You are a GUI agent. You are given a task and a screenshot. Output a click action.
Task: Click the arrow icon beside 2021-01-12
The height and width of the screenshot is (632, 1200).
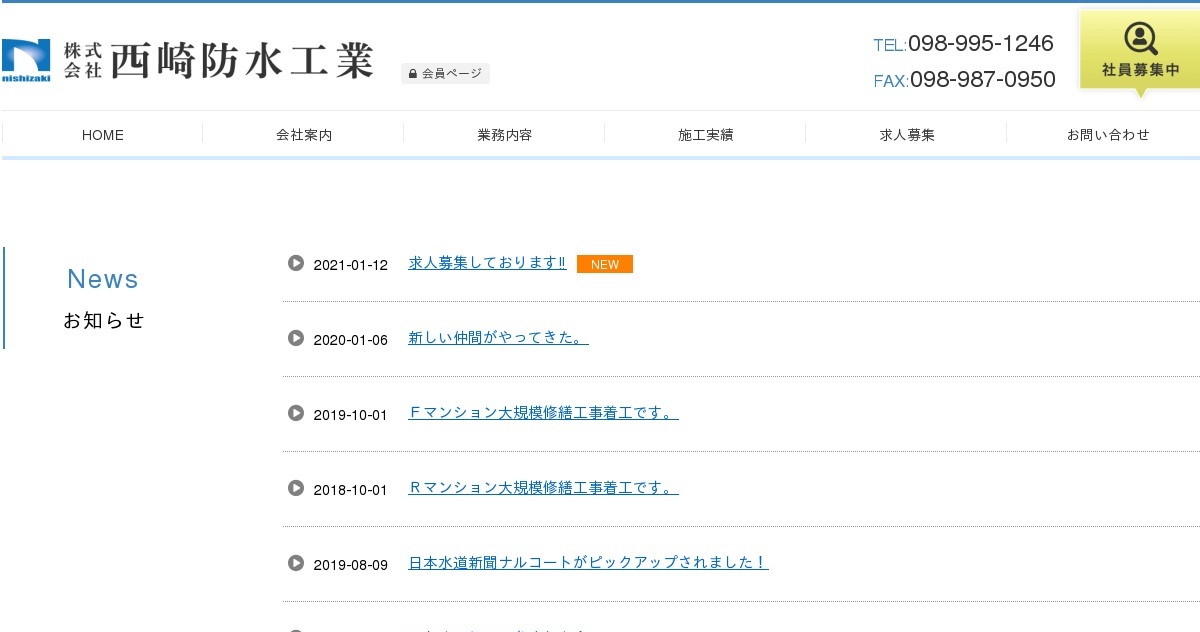[296, 263]
